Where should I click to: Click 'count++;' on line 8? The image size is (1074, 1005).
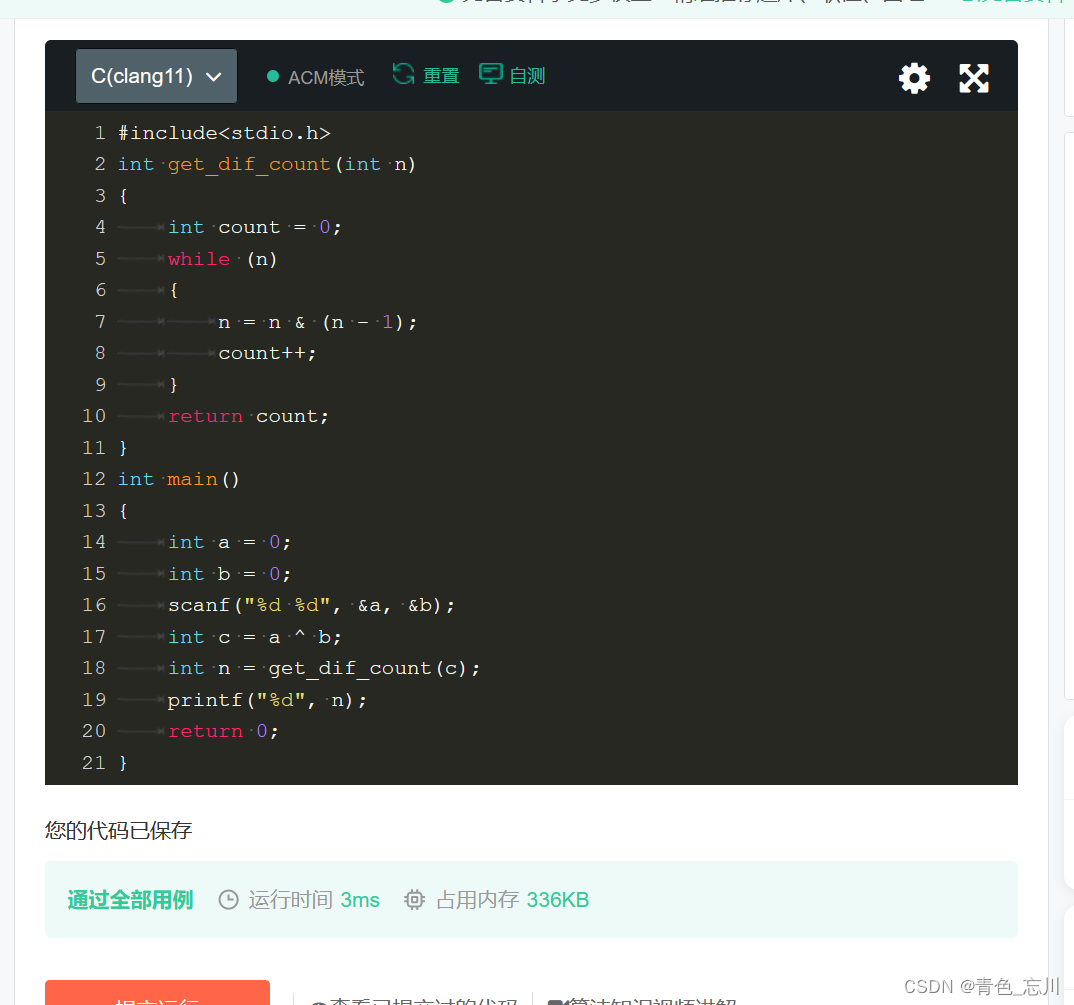[267, 353]
